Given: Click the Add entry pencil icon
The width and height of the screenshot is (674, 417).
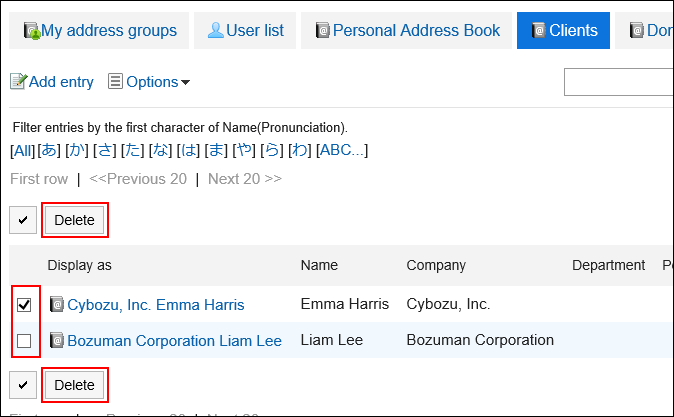Looking at the screenshot, I should coord(18,82).
